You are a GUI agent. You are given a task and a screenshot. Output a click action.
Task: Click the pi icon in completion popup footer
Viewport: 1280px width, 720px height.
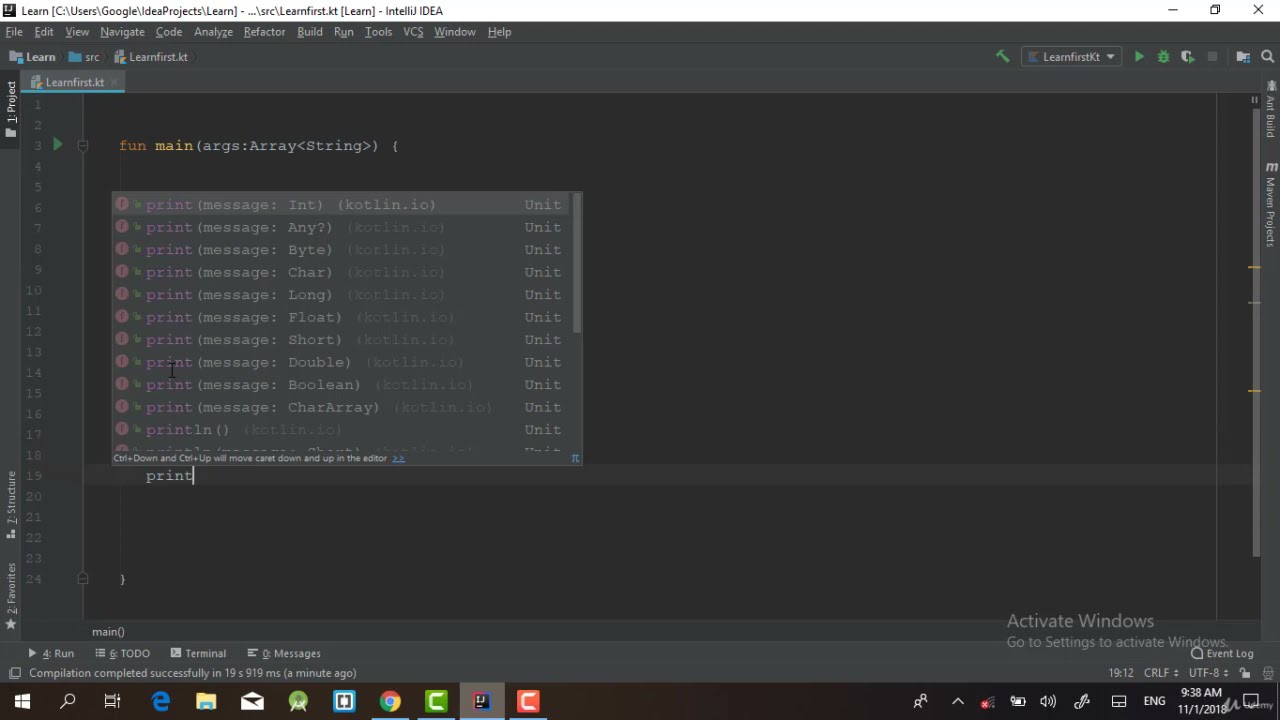[x=575, y=458]
